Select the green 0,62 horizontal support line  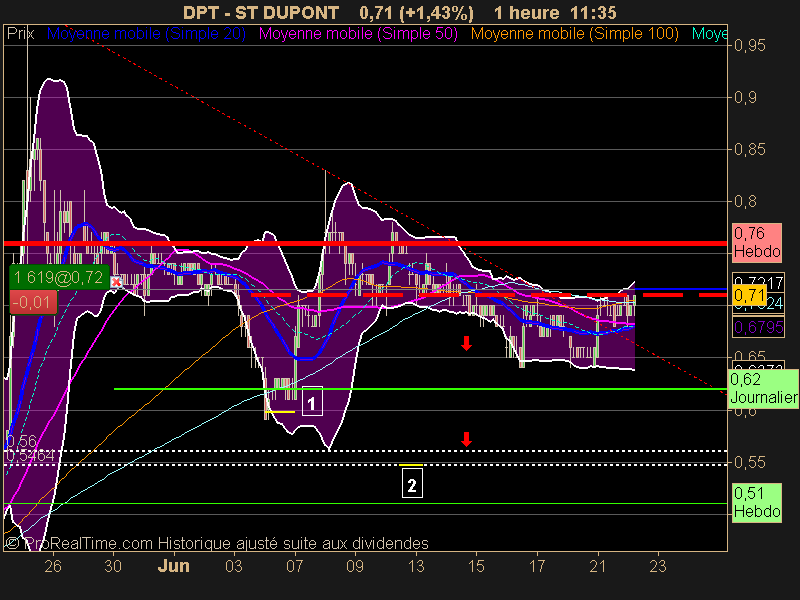tap(420, 389)
